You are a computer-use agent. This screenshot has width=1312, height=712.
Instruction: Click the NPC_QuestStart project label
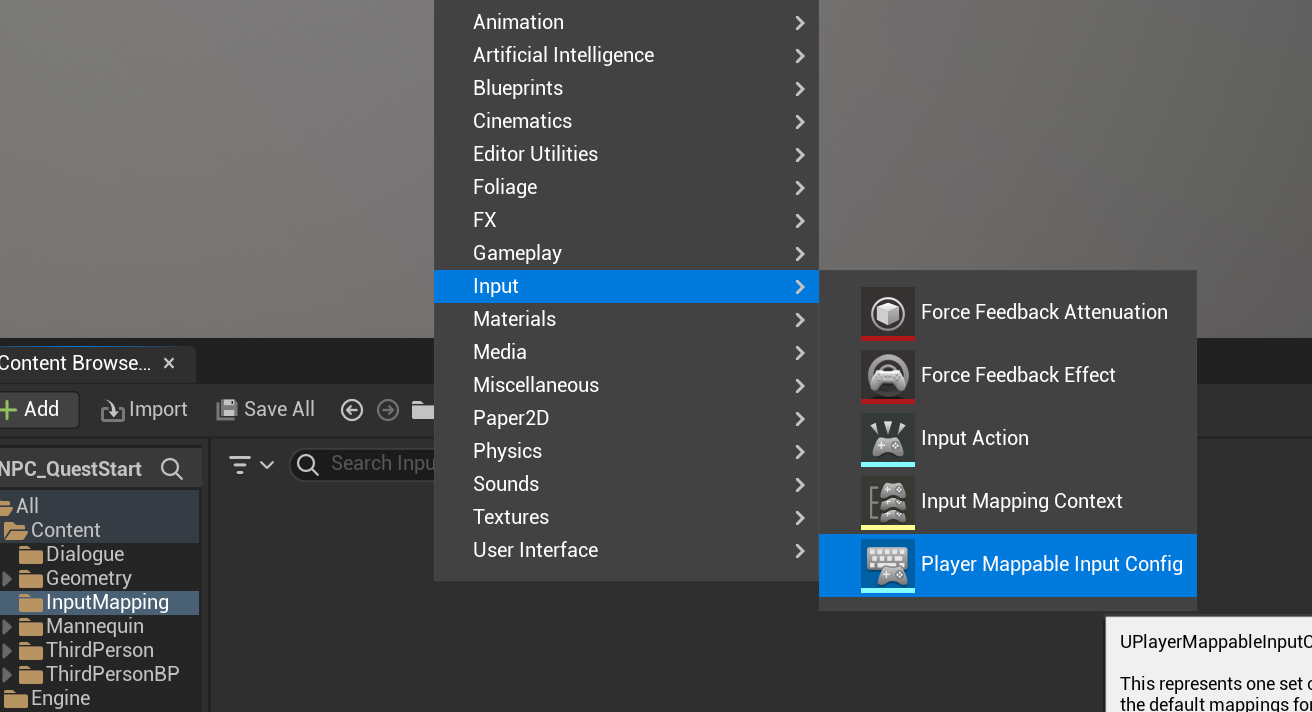71,469
